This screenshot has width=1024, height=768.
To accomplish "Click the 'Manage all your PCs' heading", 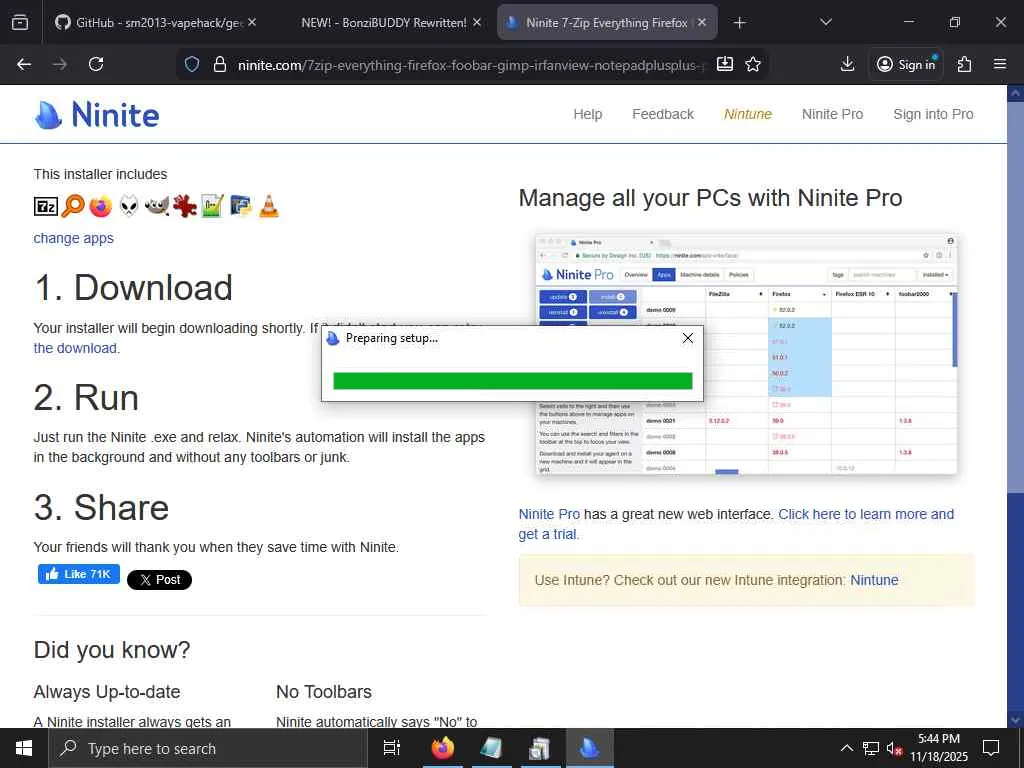I will [710, 198].
